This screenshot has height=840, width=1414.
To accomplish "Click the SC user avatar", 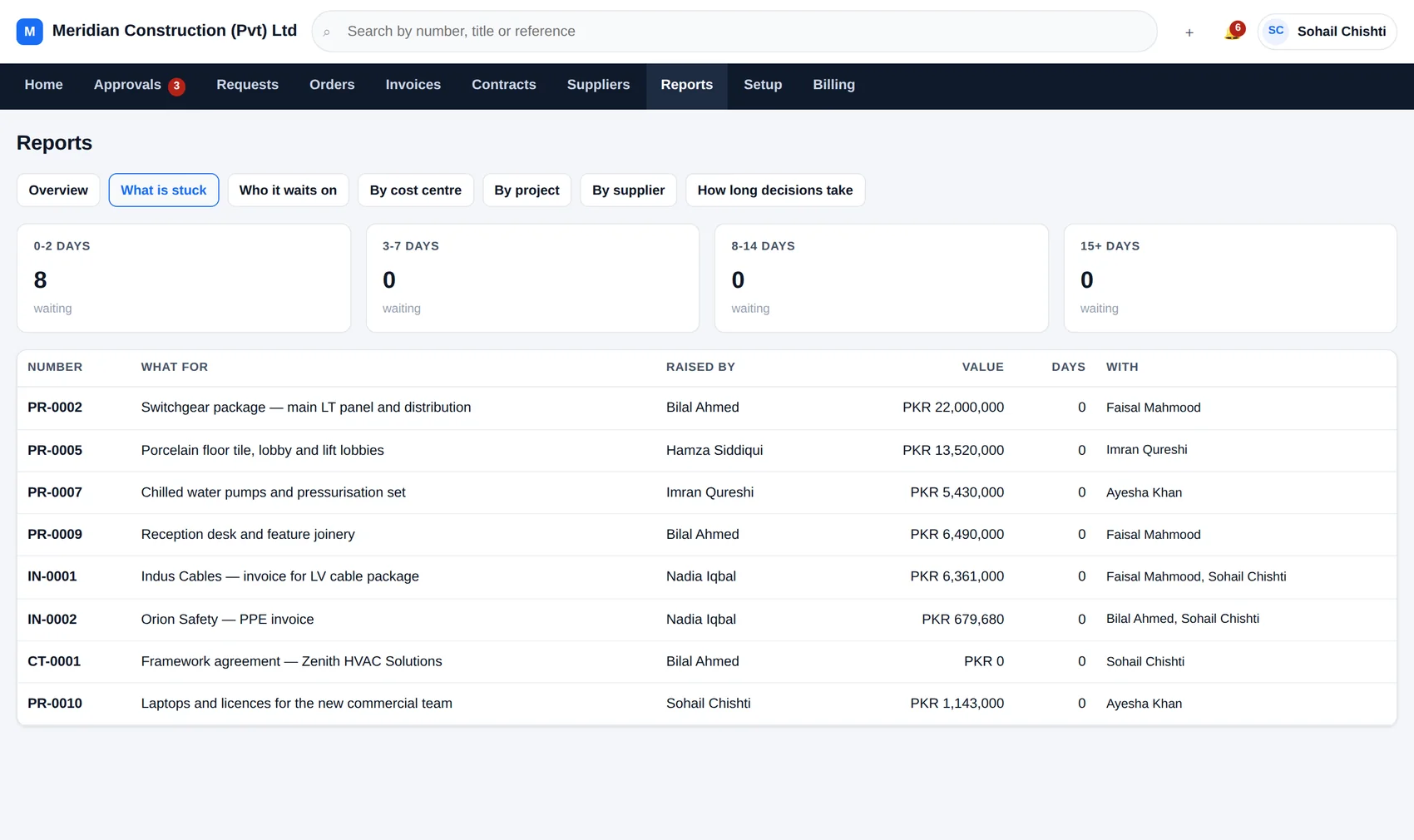I will (1276, 31).
